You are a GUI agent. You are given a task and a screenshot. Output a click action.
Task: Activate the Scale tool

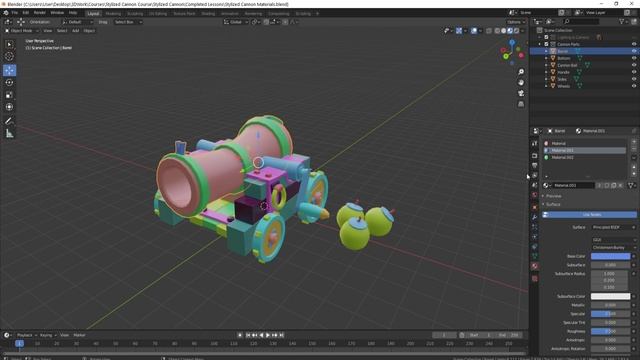[9, 95]
